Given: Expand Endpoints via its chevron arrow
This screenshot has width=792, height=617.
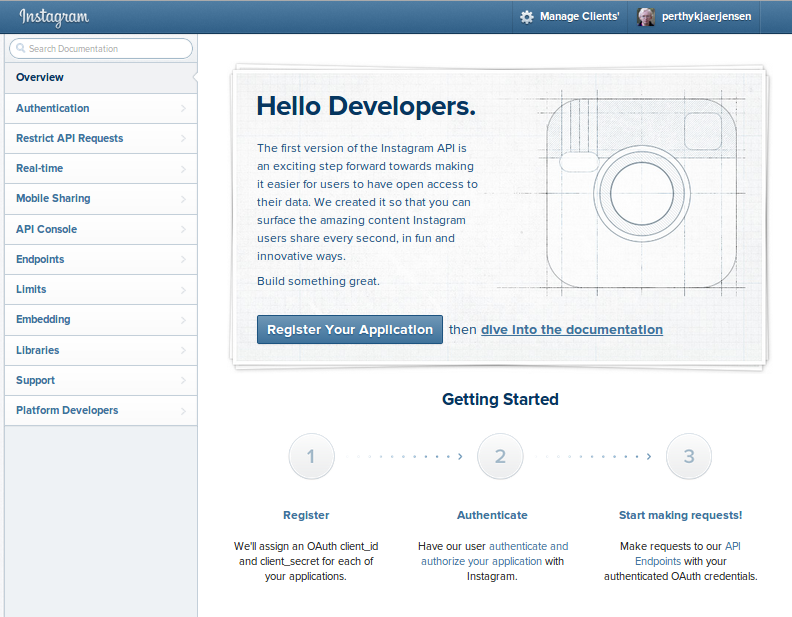Looking at the screenshot, I should pyautogui.click(x=183, y=260).
